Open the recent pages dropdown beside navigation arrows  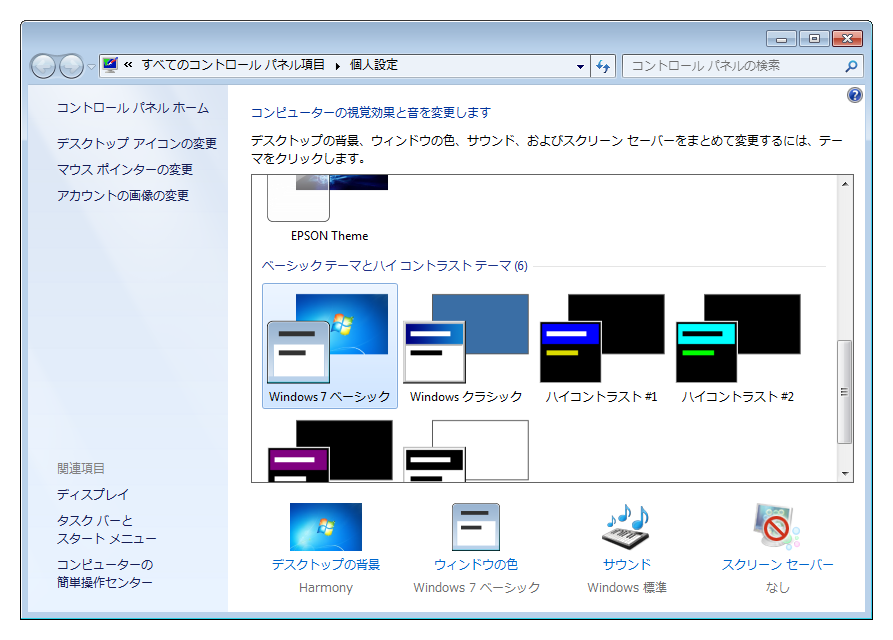click(x=92, y=66)
